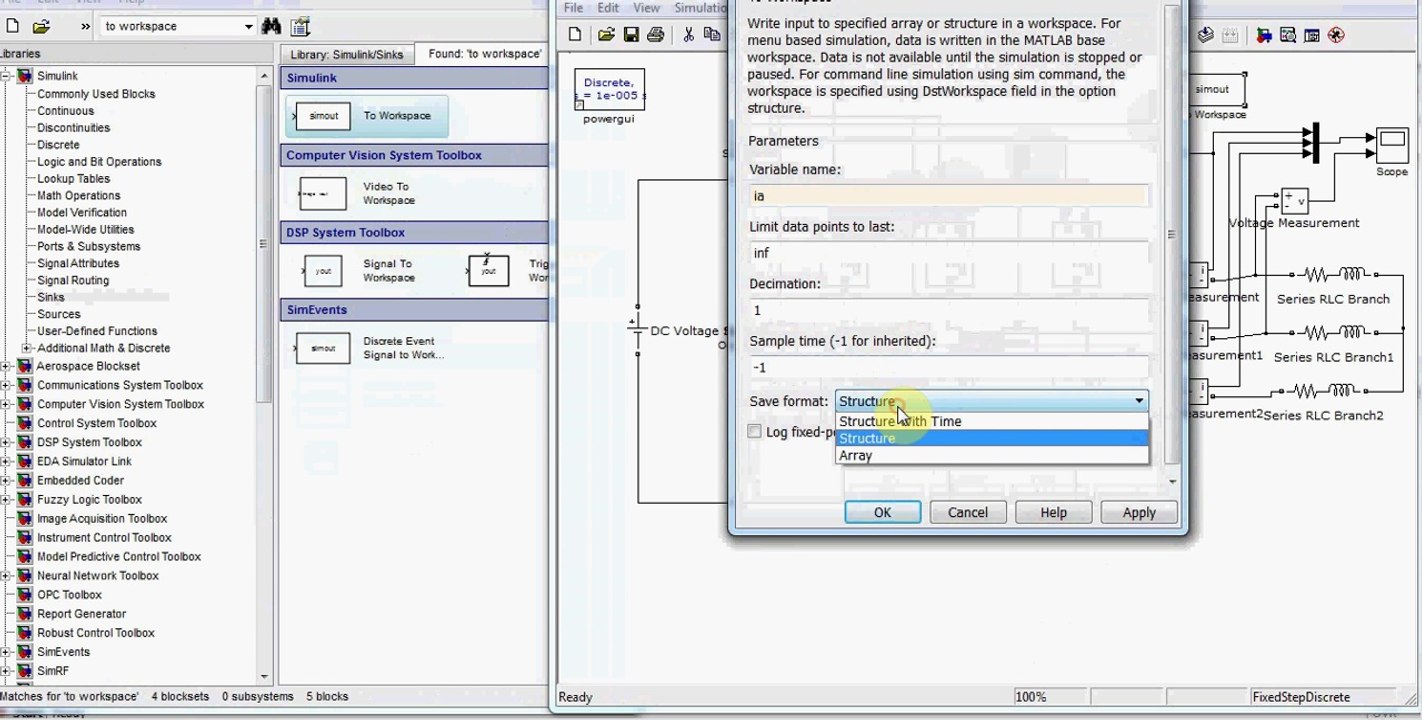Select Sources in the library tree
This screenshot has height=720, width=1422.
(59, 314)
